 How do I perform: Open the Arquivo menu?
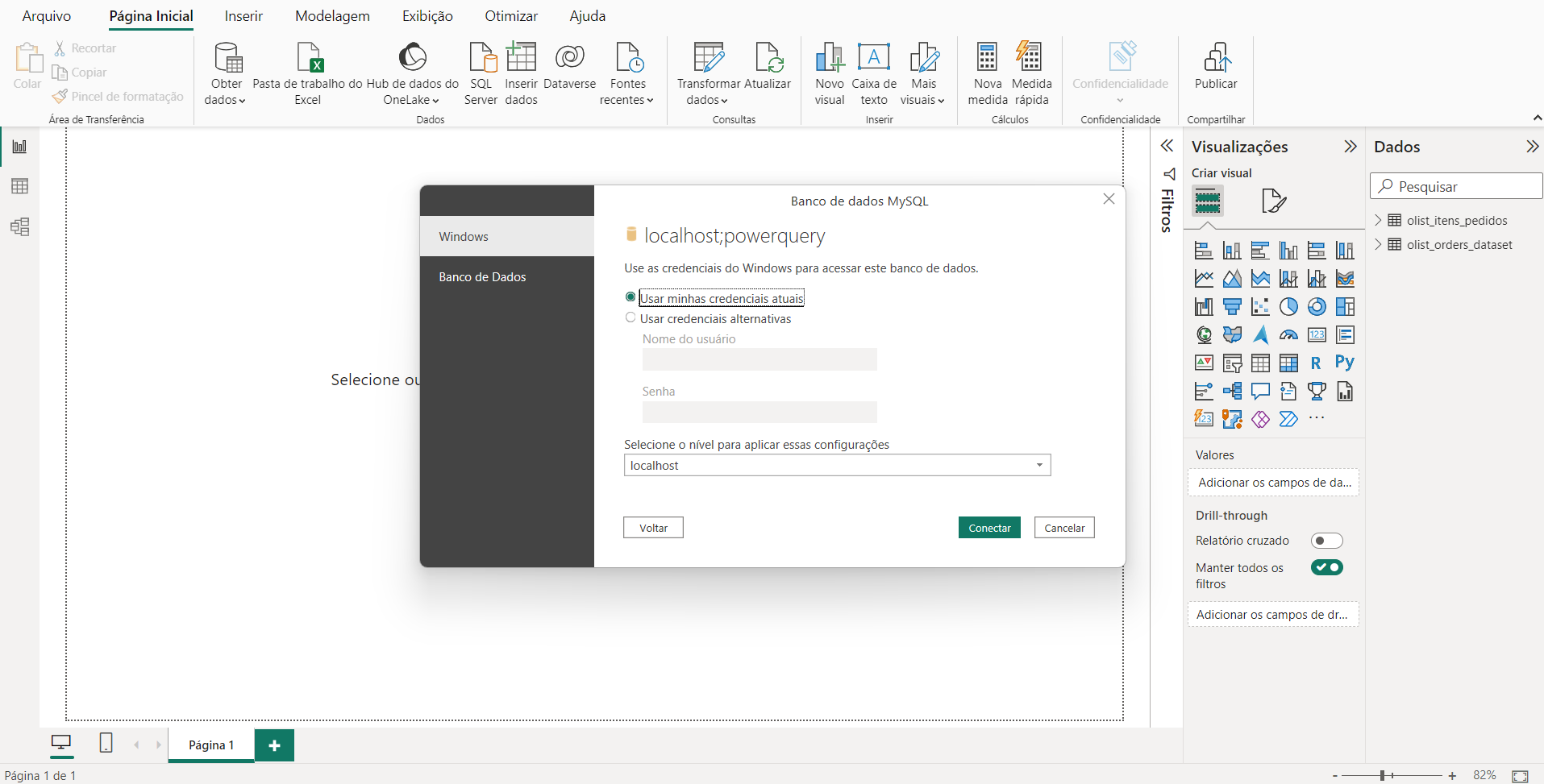(x=47, y=16)
